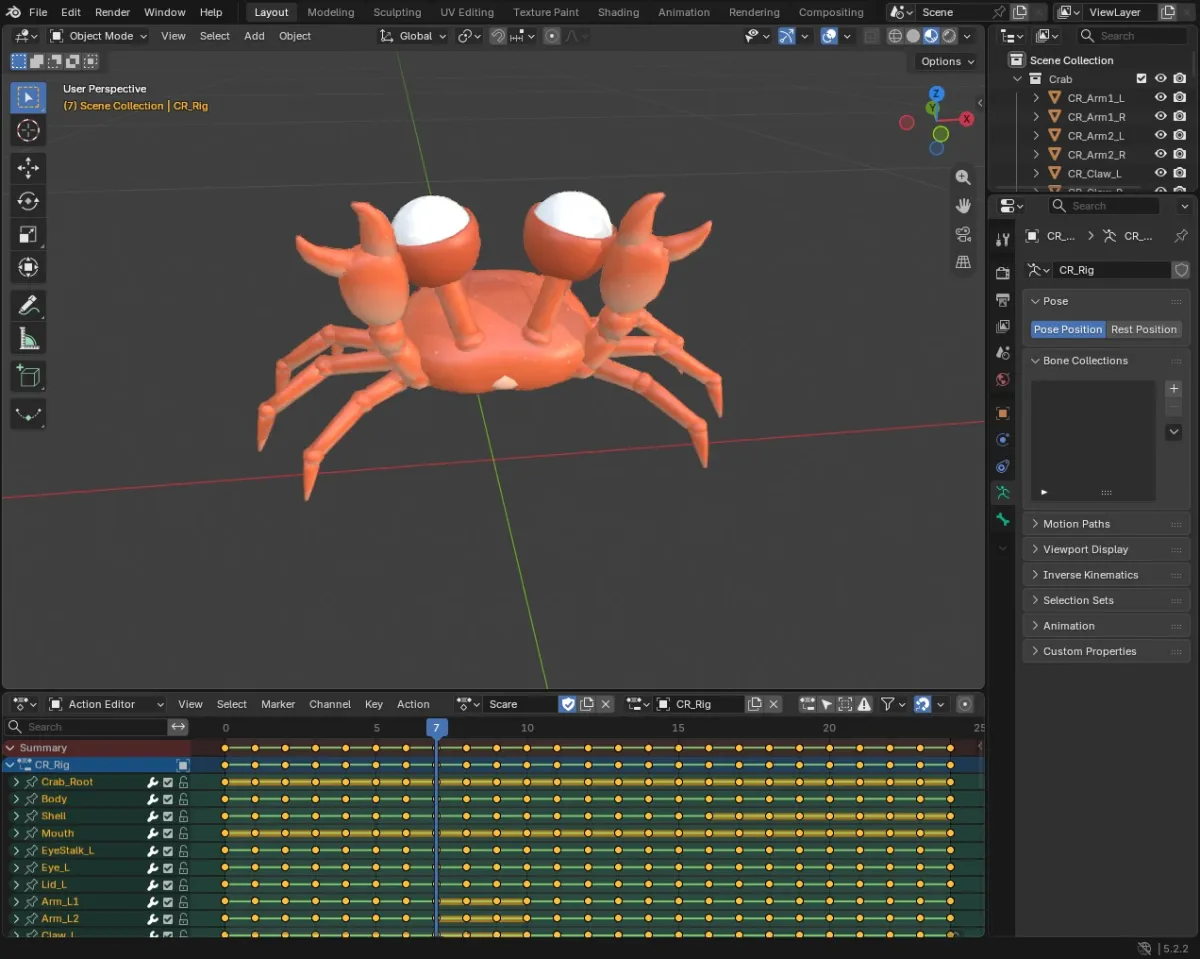Activate the Select Box tool
The image size is (1200, 959).
click(x=28, y=97)
